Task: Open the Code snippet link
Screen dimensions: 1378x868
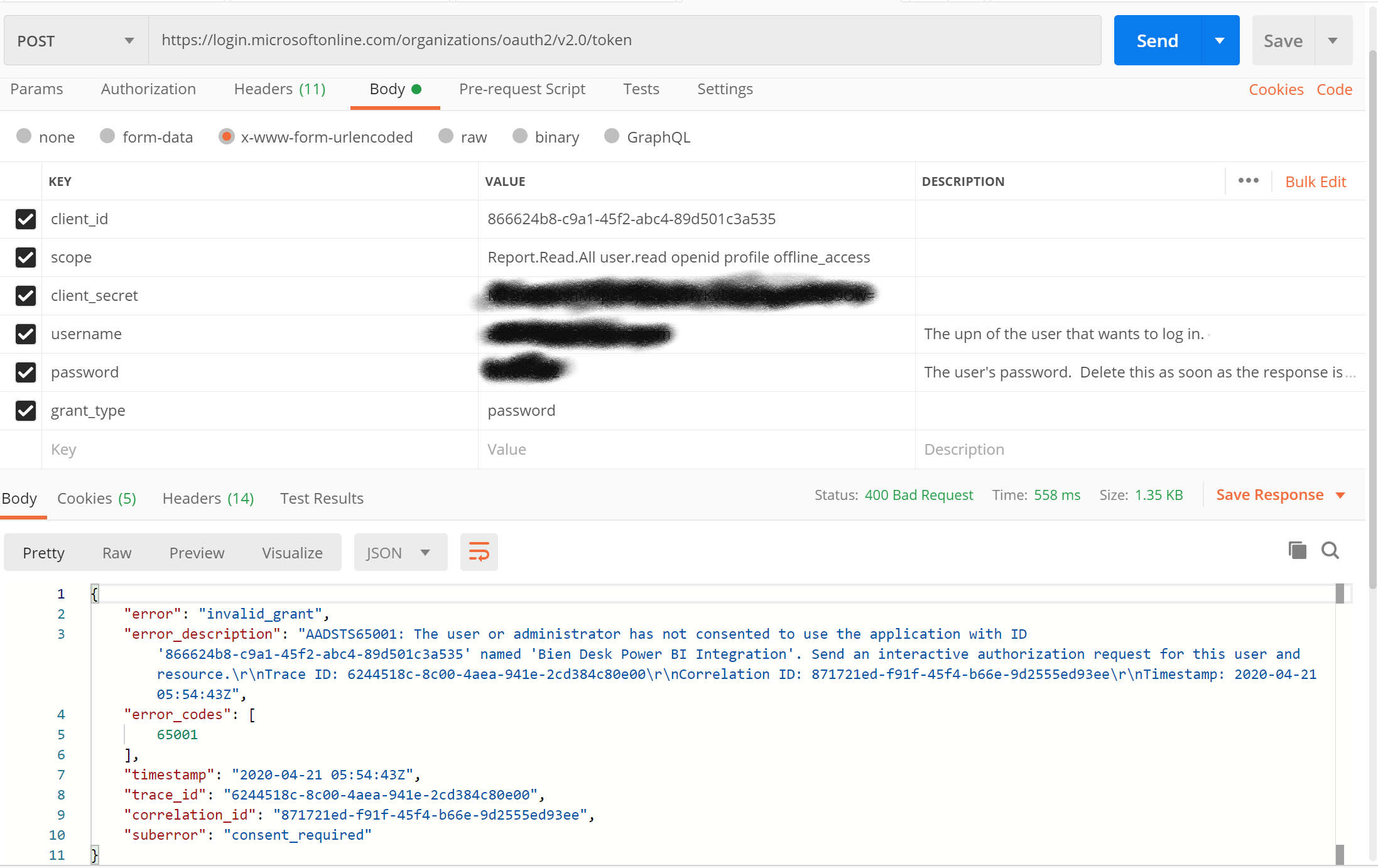Action: point(1334,90)
